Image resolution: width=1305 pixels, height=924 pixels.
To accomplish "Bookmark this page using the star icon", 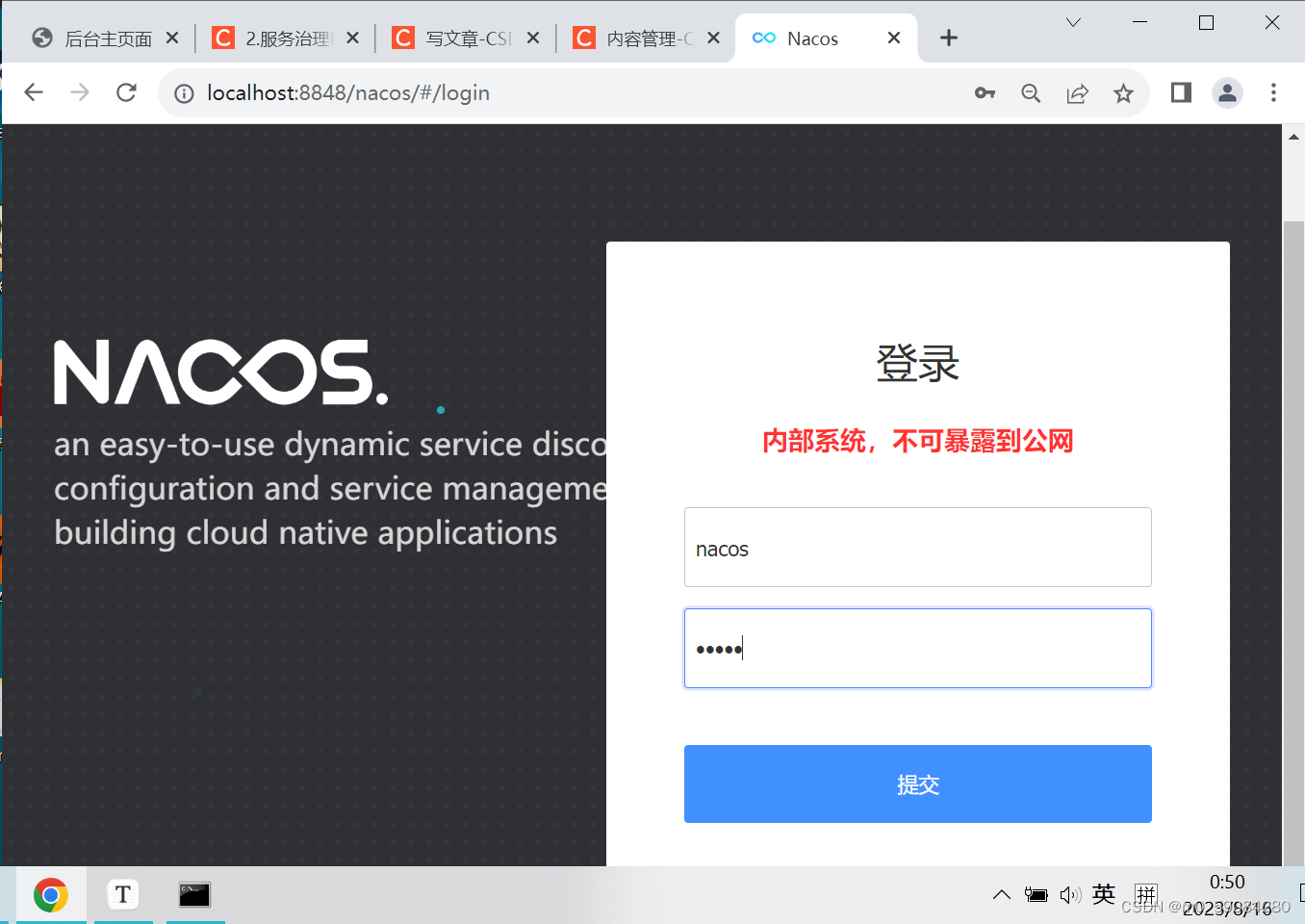I will 1123,92.
